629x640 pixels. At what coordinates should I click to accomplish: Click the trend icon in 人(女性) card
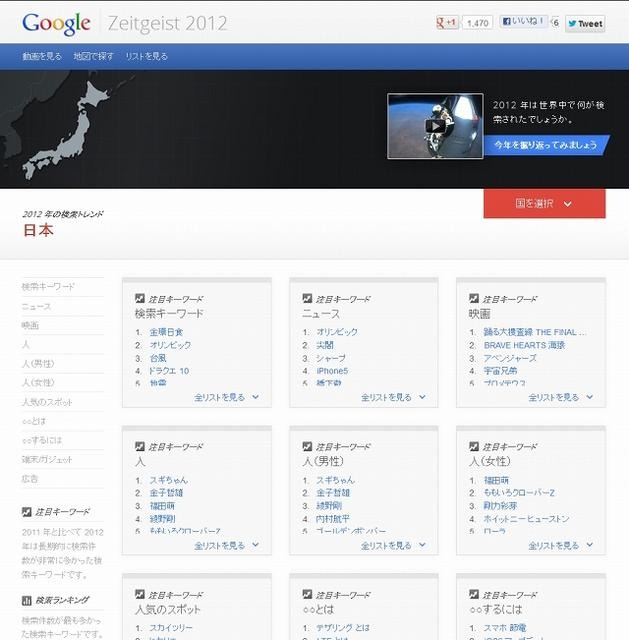(474, 447)
